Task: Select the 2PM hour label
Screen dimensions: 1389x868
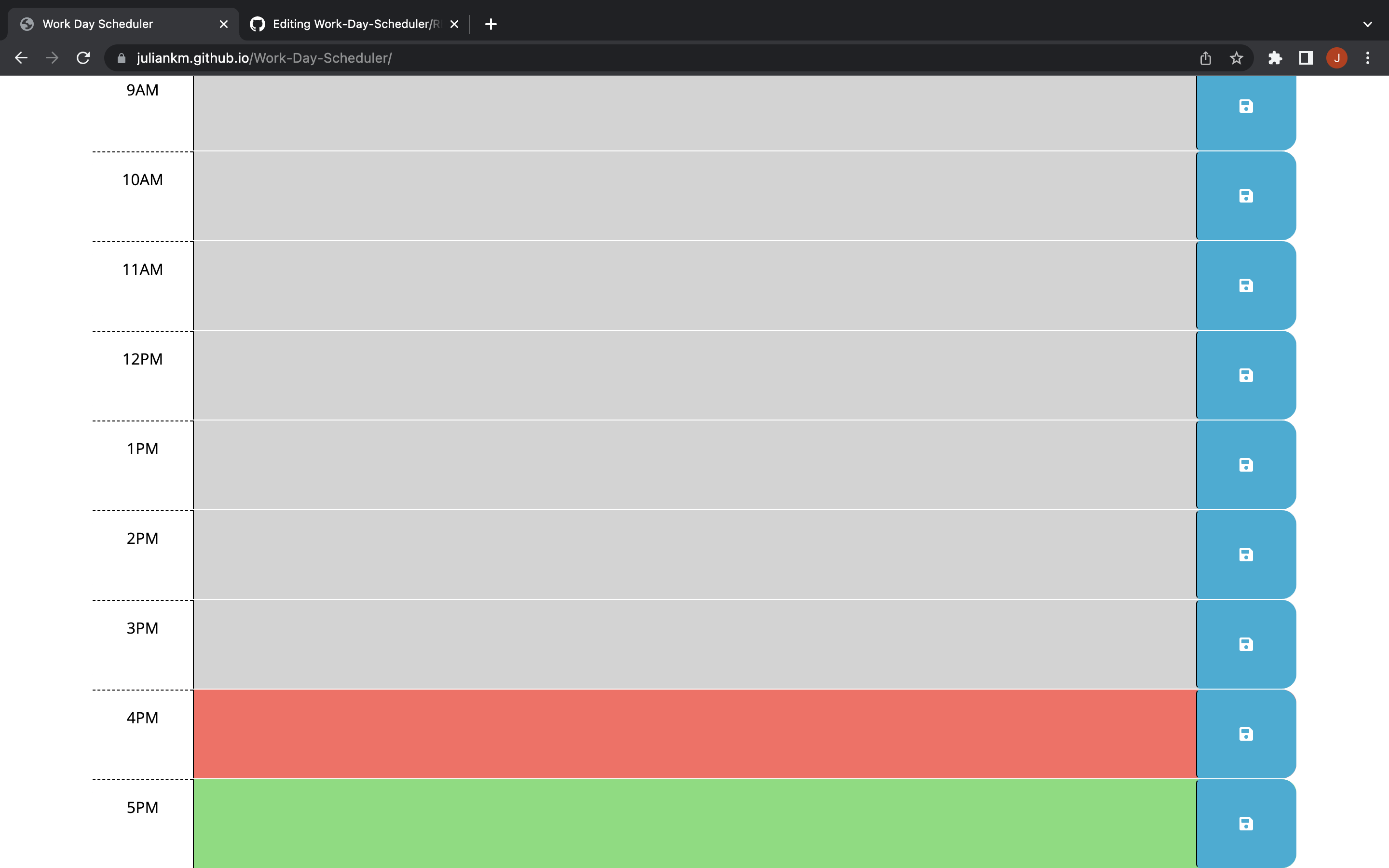Action: 142,539
